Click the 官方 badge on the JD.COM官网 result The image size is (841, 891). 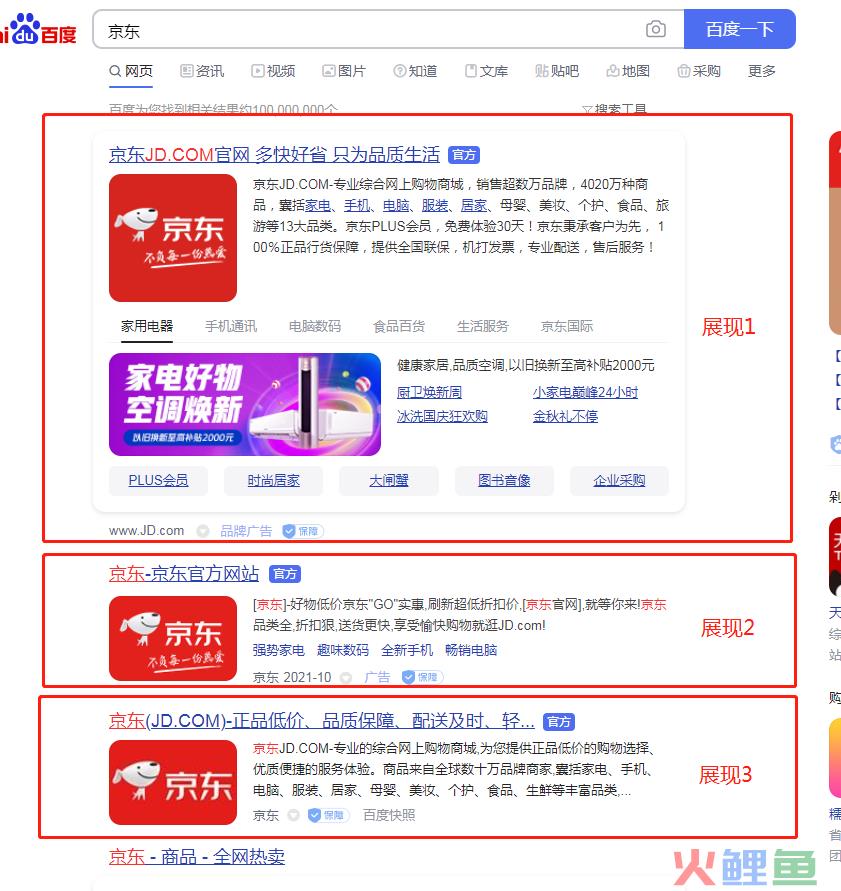coord(464,155)
